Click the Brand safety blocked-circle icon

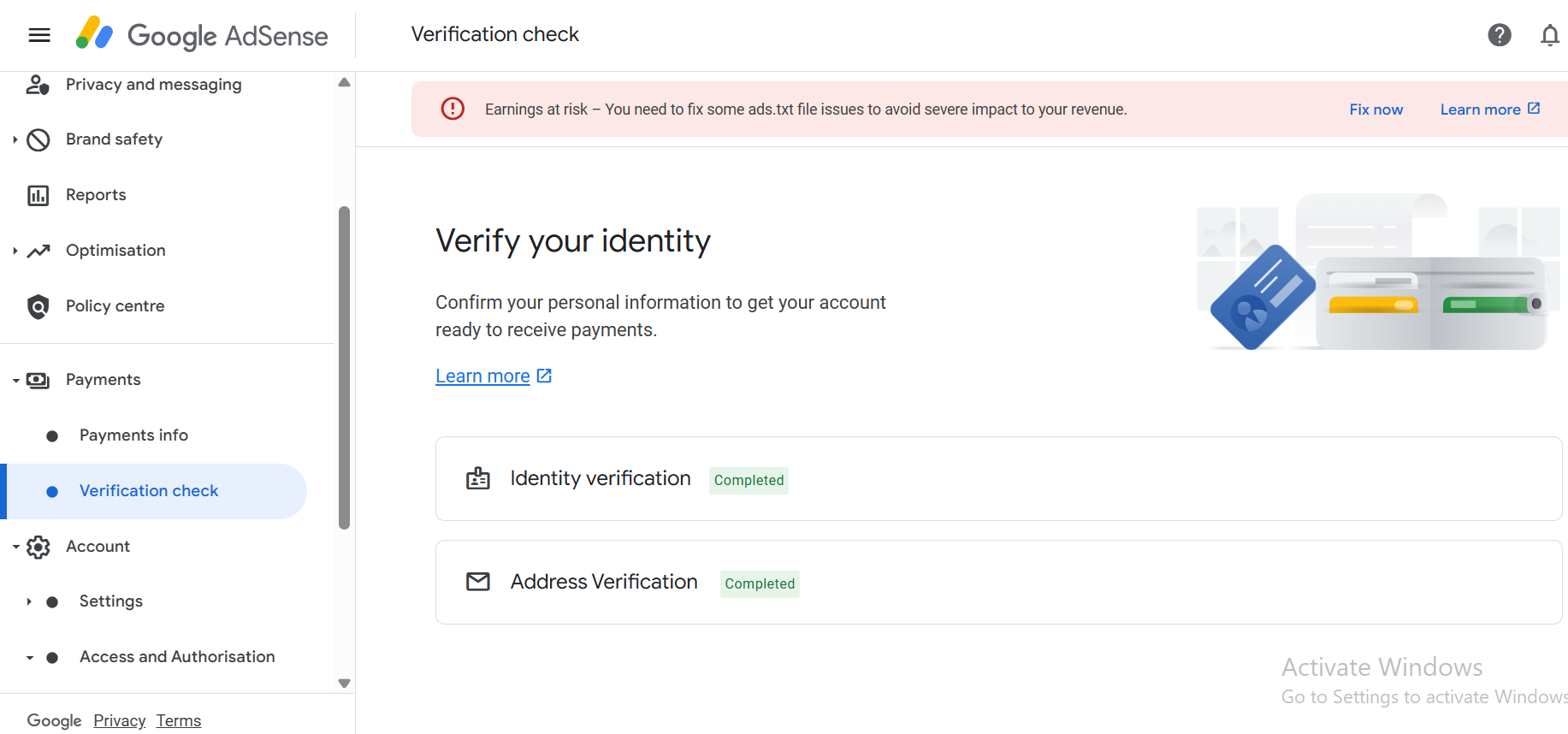(x=38, y=139)
